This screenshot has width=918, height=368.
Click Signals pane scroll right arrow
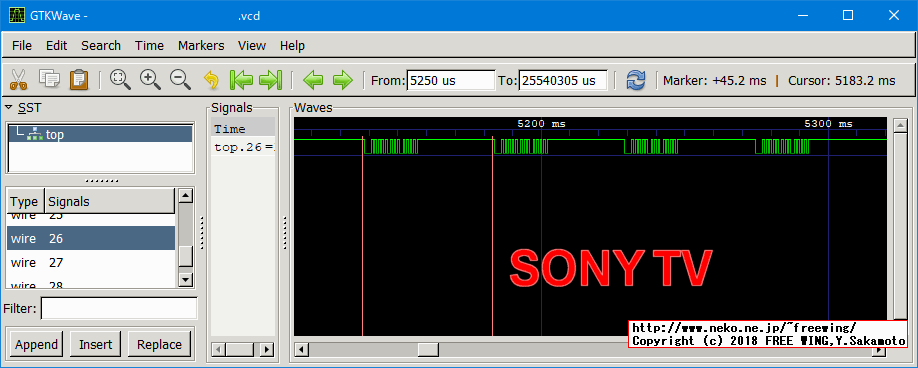[x=267, y=350]
